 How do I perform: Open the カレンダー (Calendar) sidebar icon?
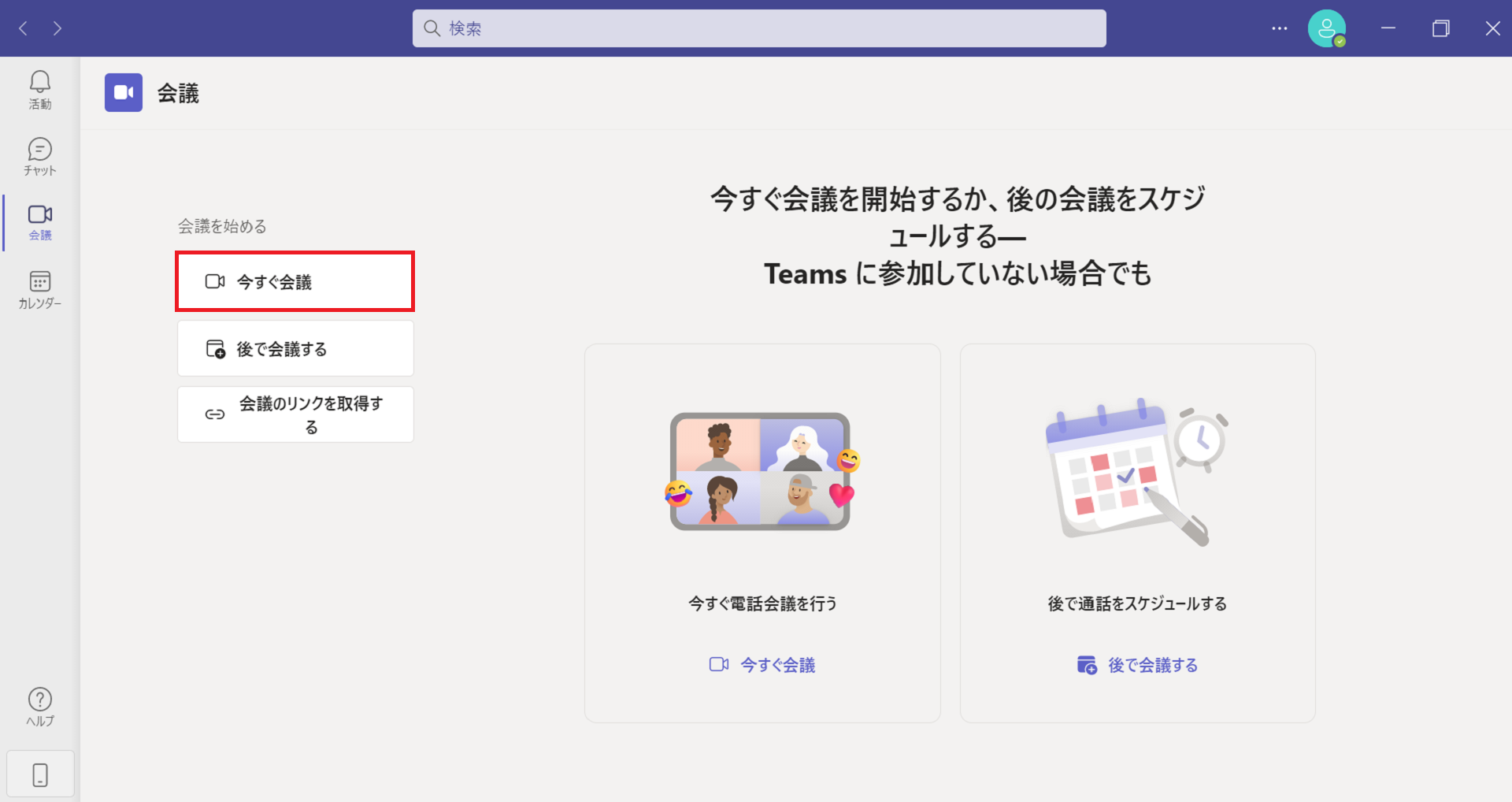click(40, 289)
